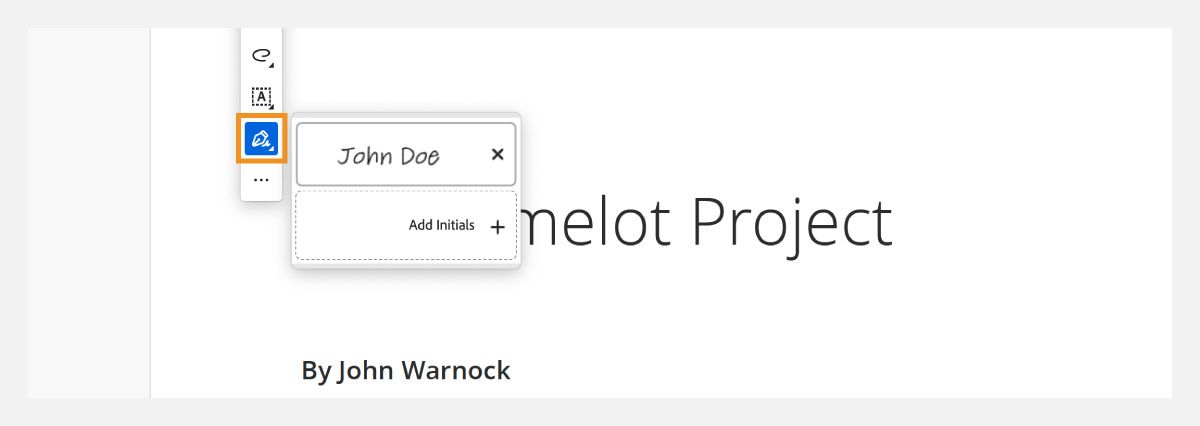Select the freehand draw tool
This screenshot has height=426, width=1200.
click(261, 55)
